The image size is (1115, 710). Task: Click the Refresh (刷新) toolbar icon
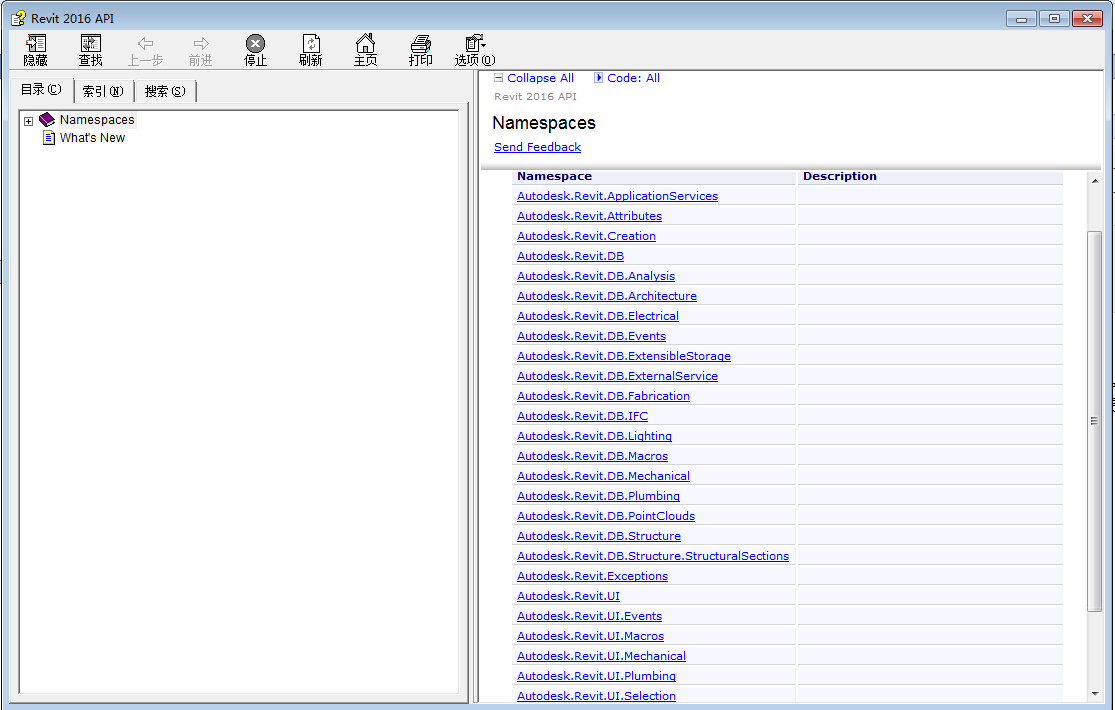(311, 44)
